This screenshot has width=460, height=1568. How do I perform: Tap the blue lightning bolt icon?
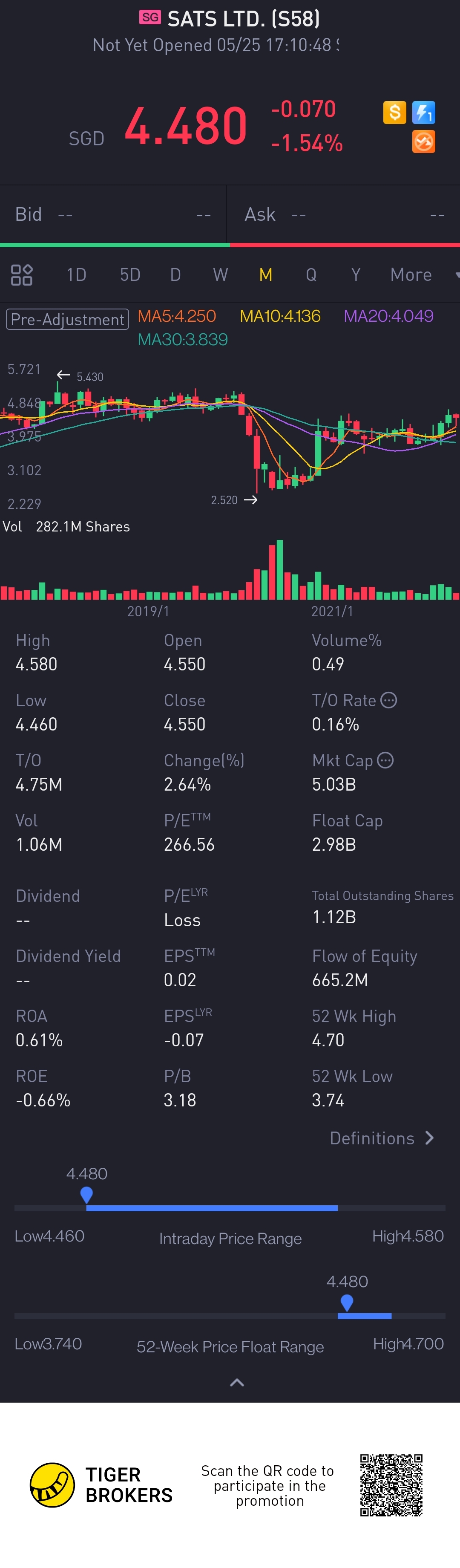pyautogui.click(x=423, y=112)
